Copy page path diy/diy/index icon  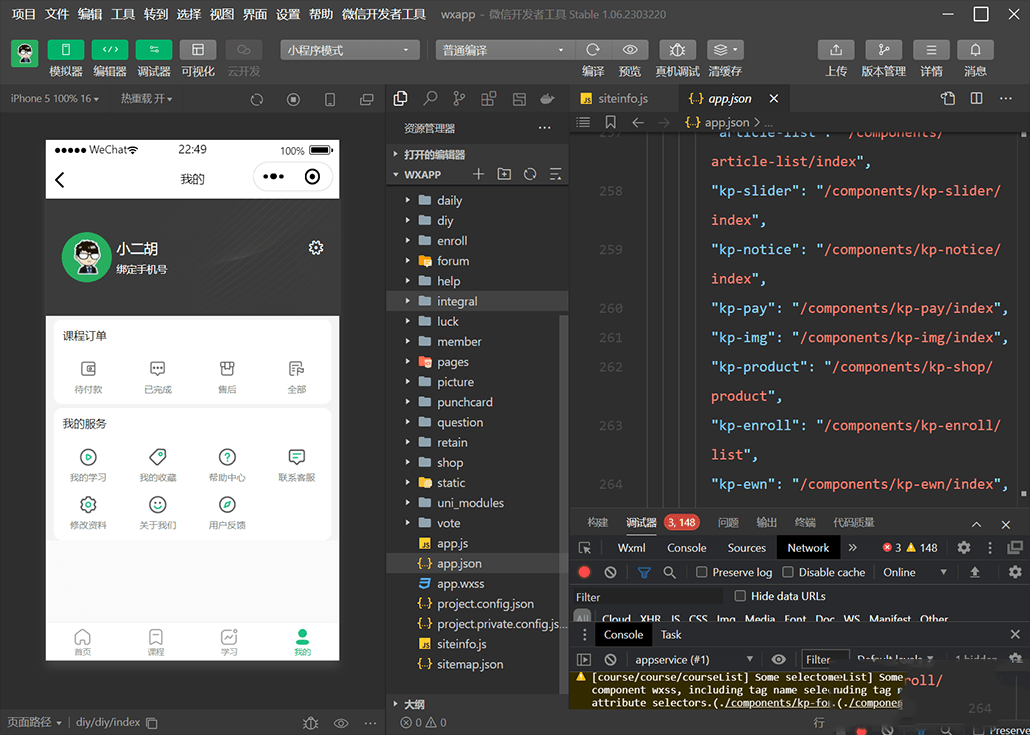pyautogui.click(x=152, y=723)
